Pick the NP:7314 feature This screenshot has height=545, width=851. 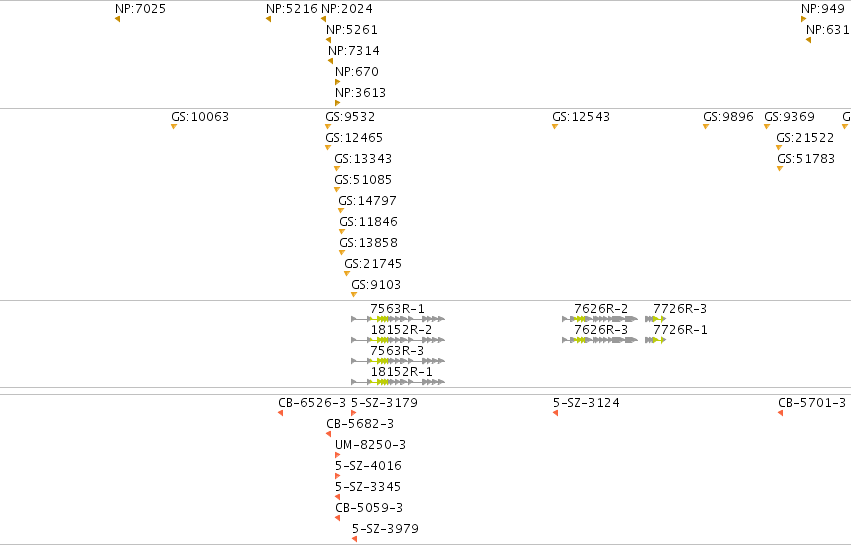tap(354, 50)
